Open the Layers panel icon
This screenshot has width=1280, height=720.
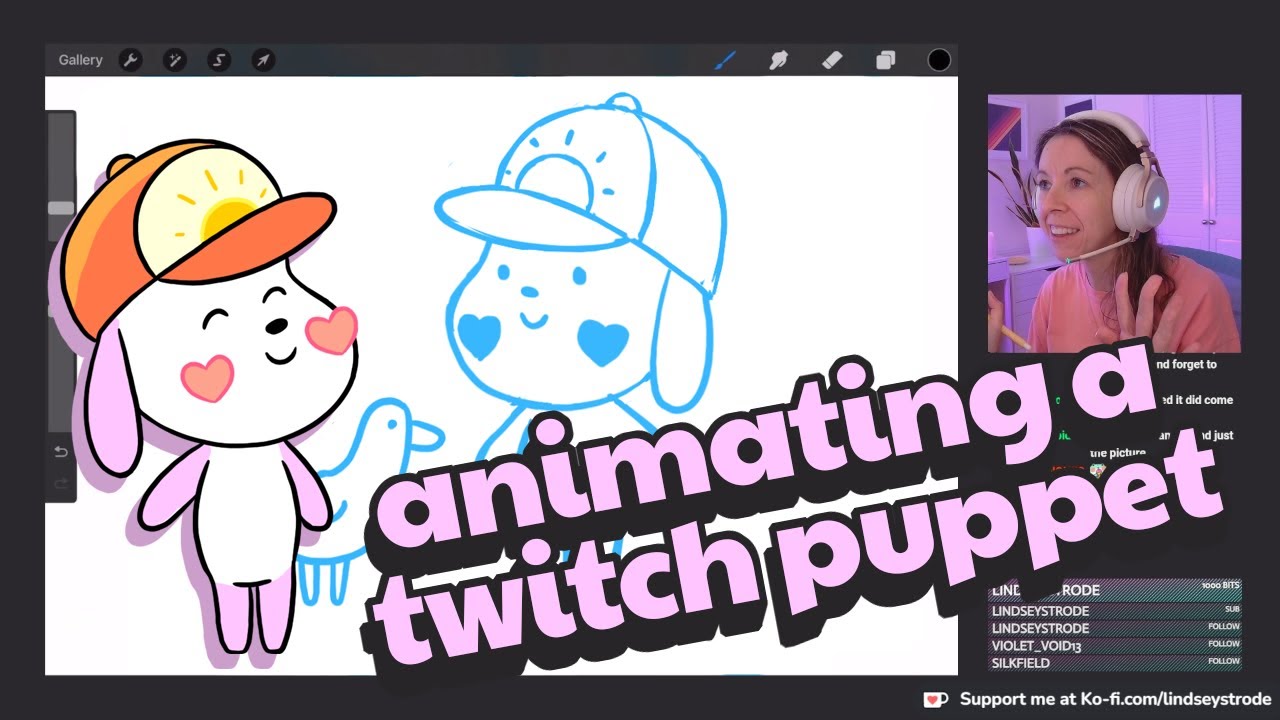tap(885, 60)
